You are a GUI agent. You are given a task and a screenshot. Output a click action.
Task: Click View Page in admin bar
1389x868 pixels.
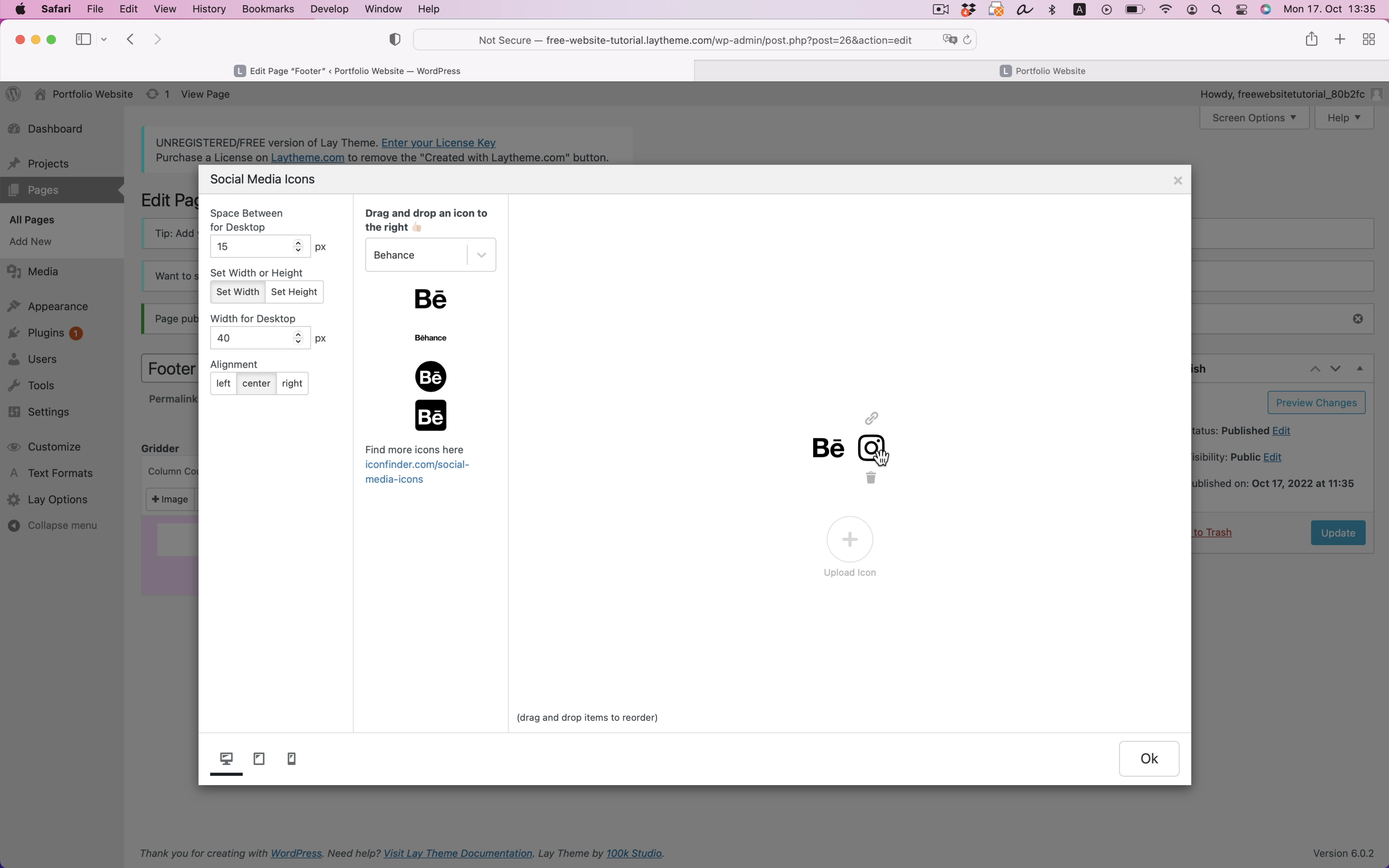pyautogui.click(x=205, y=94)
